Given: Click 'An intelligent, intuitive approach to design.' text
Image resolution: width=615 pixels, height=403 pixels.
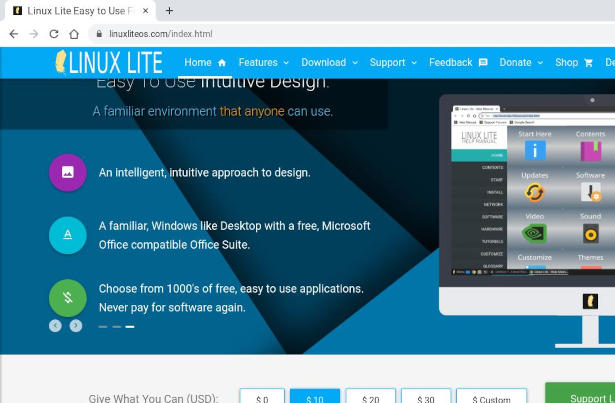Looking at the screenshot, I should pyautogui.click(x=204, y=173).
